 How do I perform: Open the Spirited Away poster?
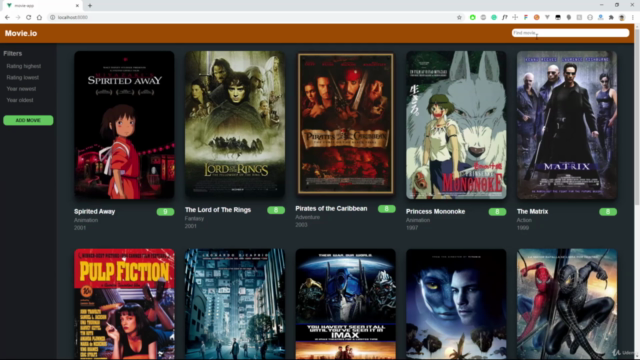tap(124, 125)
